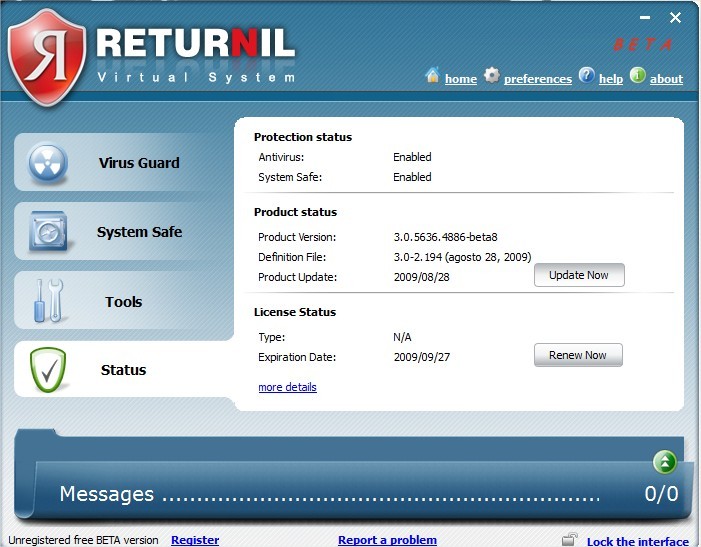
Task: Click the Product Update 2009/08/28 value
Action: [422, 277]
